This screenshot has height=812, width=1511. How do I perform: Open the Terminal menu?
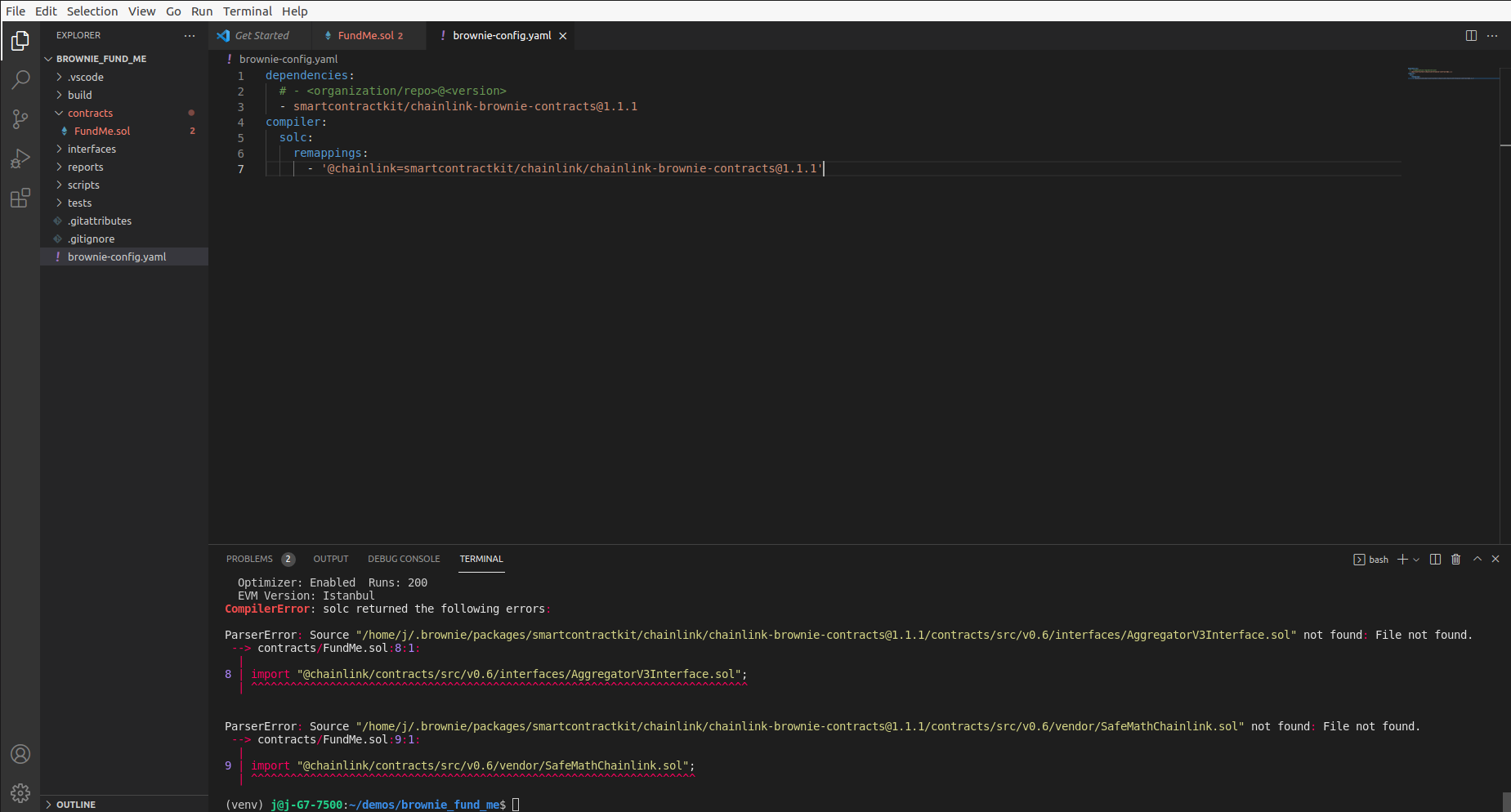click(x=248, y=11)
